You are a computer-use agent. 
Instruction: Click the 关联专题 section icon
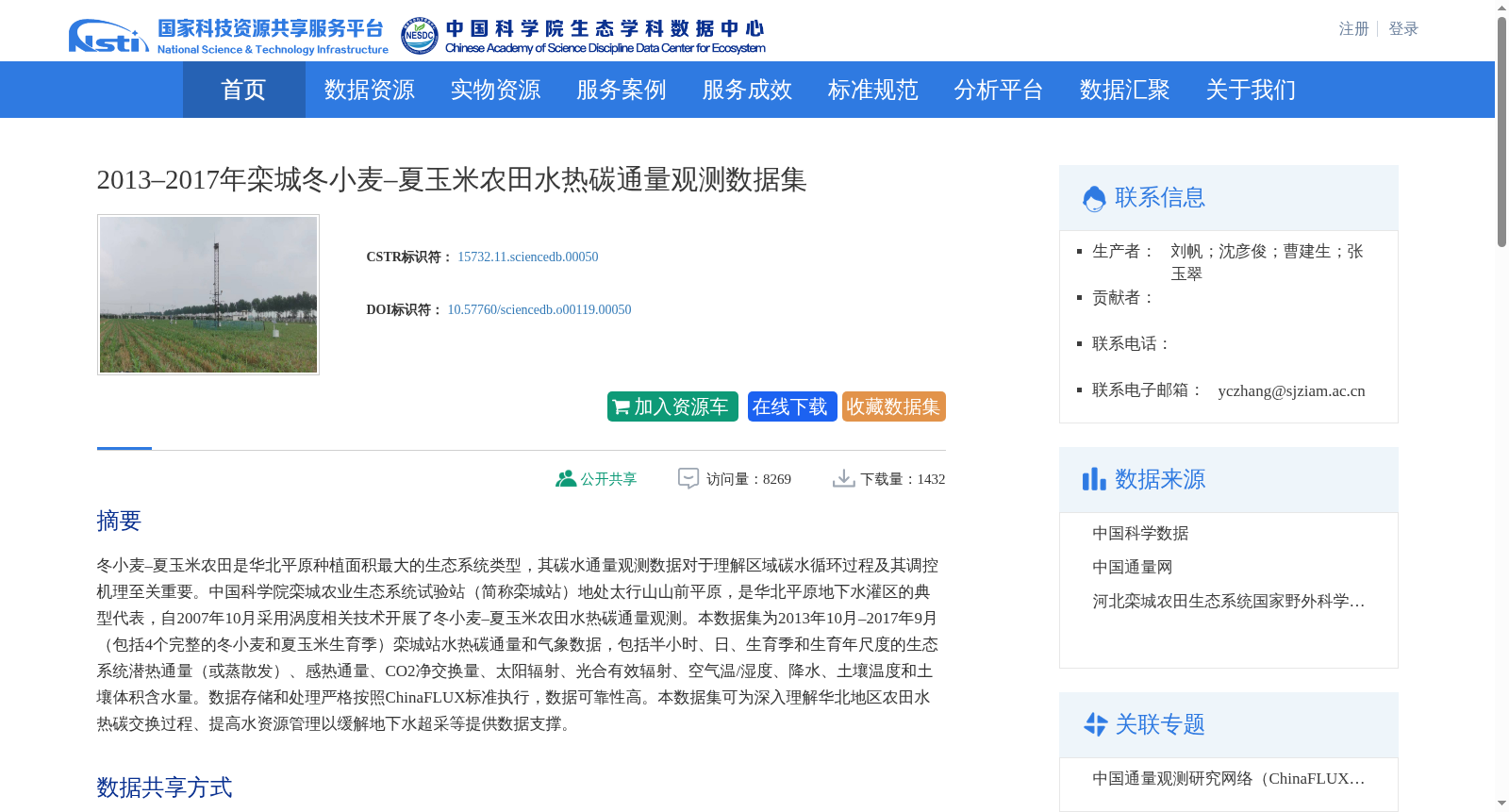coord(1095,724)
